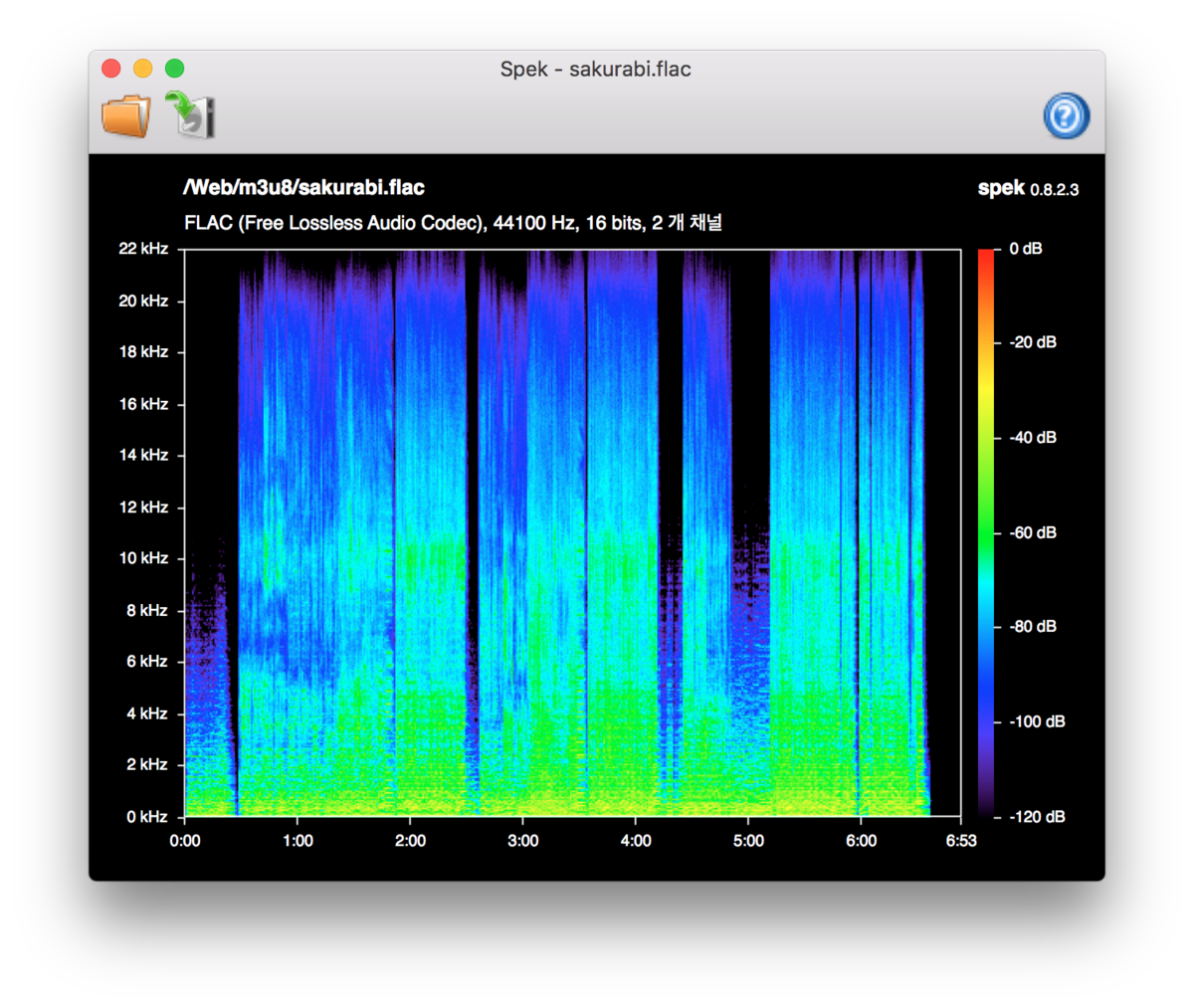Screen dimensions: 1194x1008
Task: Close the Spek window with the red button
Action: click(x=111, y=69)
